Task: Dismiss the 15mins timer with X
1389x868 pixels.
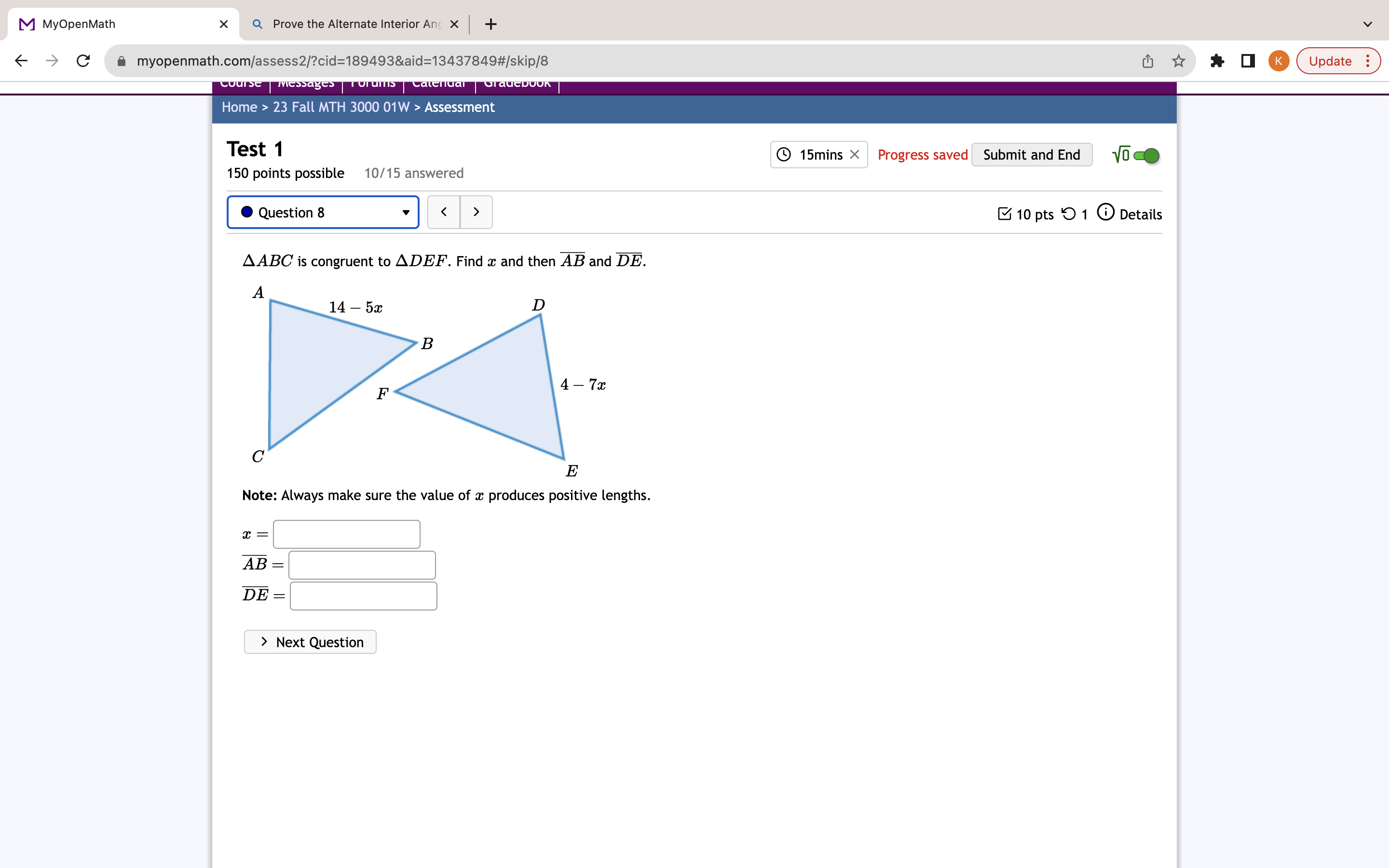Action: click(x=855, y=154)
